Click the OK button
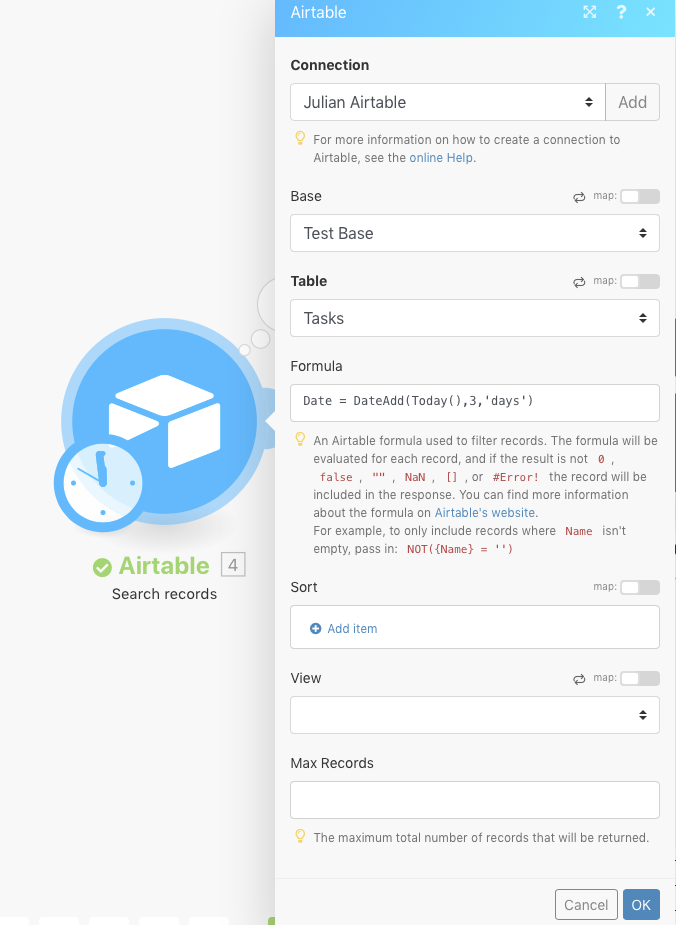The width and height of the screenshot is (676, 925). click(641, 905)
